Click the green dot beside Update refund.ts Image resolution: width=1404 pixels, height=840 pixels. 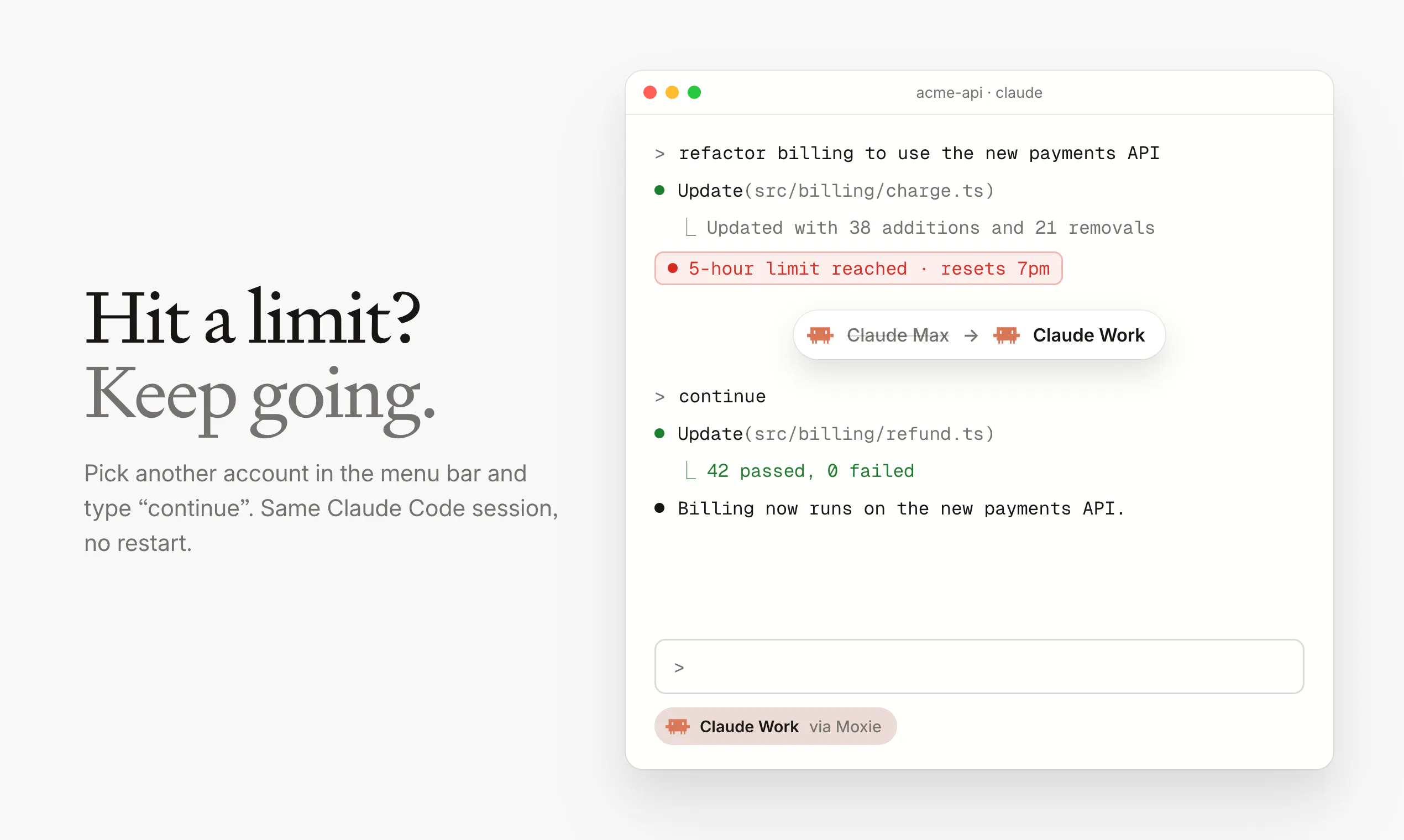[x=659, y=434]
